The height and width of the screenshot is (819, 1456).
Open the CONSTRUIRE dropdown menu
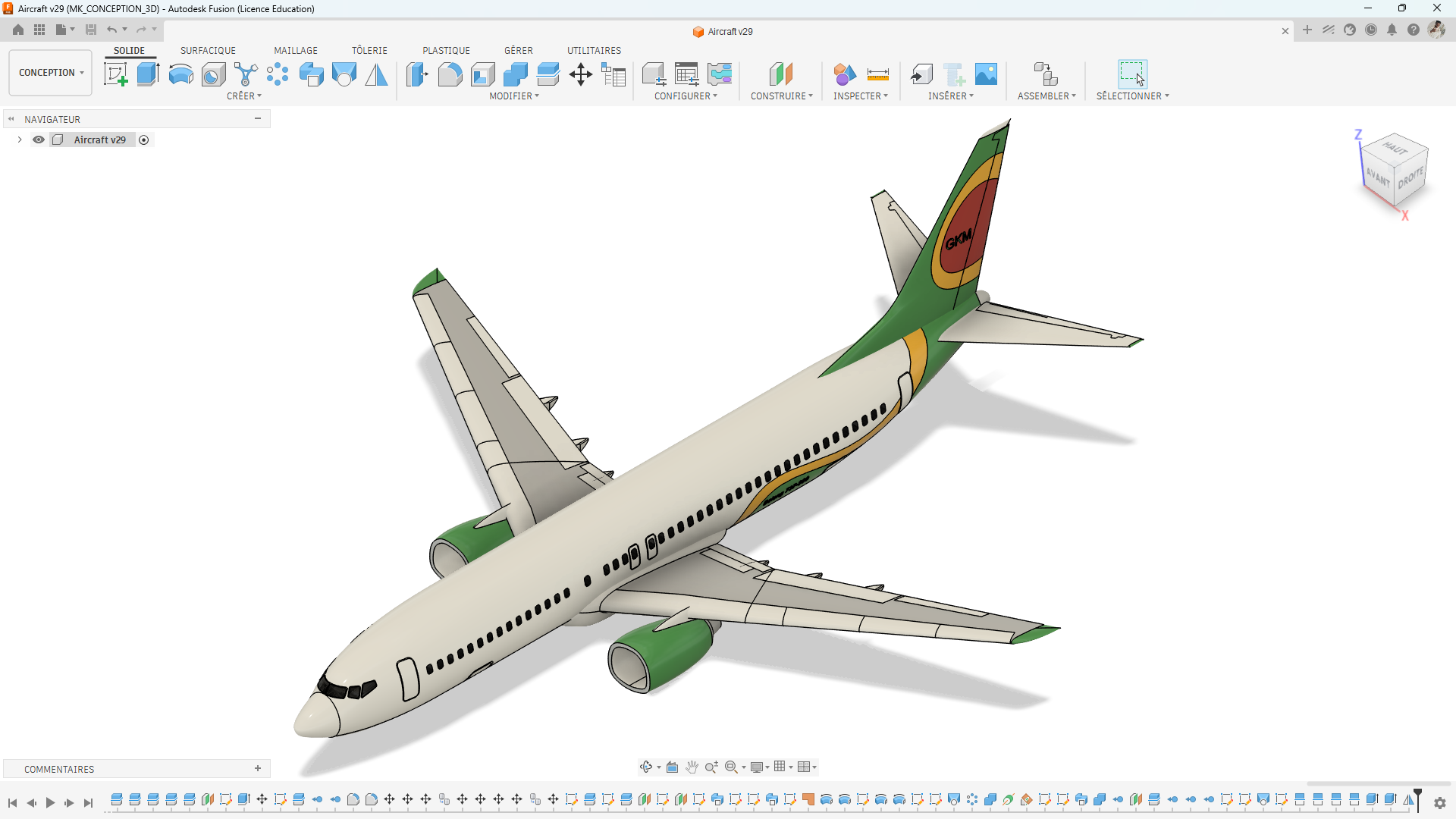[x=781, y=96]
